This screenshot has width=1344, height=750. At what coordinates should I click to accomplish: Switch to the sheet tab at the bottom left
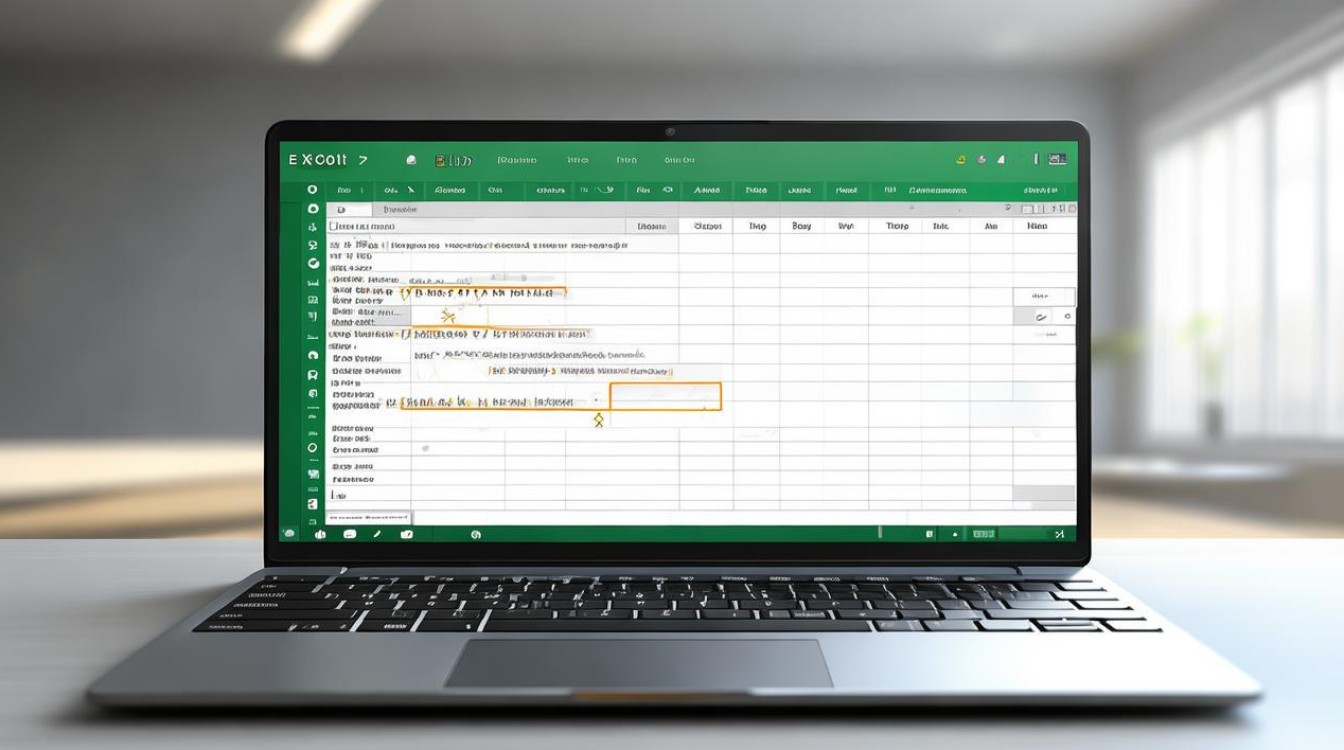click(x=368, y=517)
